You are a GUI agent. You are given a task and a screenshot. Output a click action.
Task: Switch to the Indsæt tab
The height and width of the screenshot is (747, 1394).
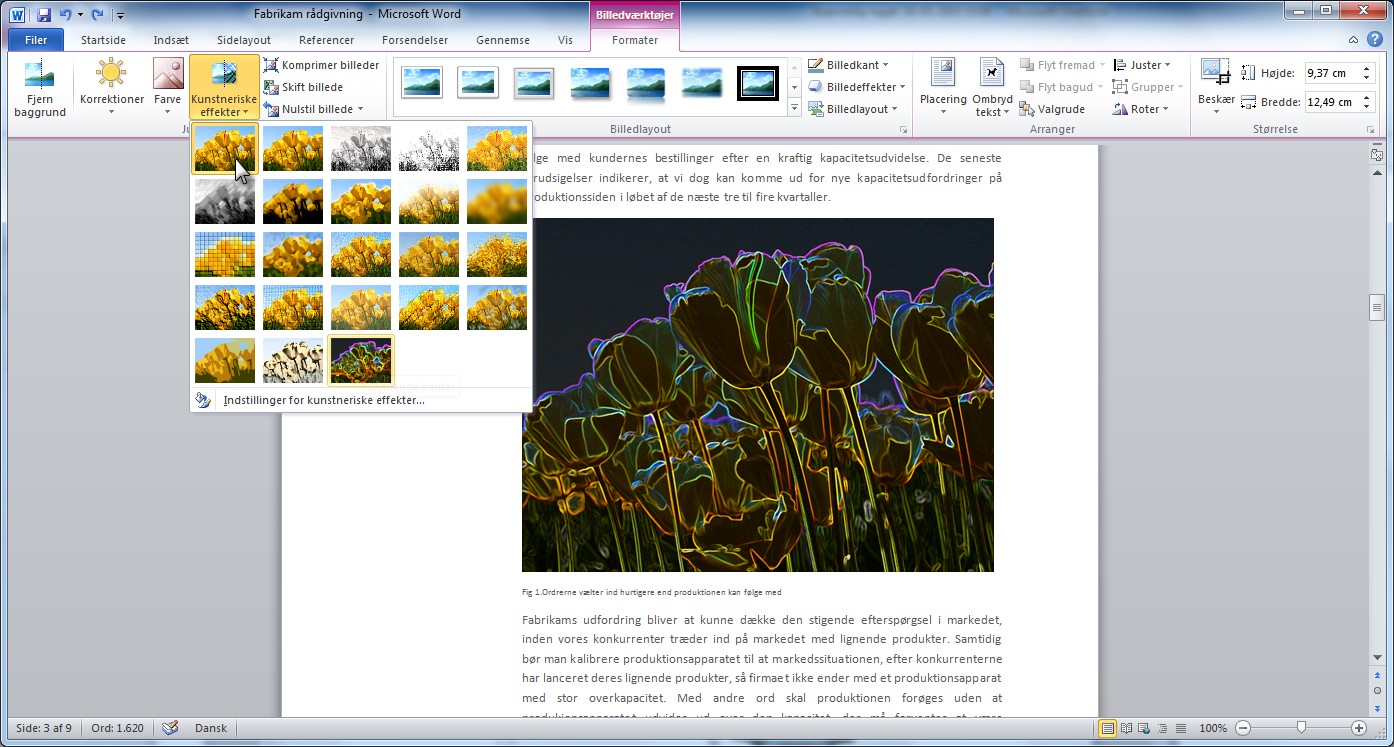tap(171, 40)
